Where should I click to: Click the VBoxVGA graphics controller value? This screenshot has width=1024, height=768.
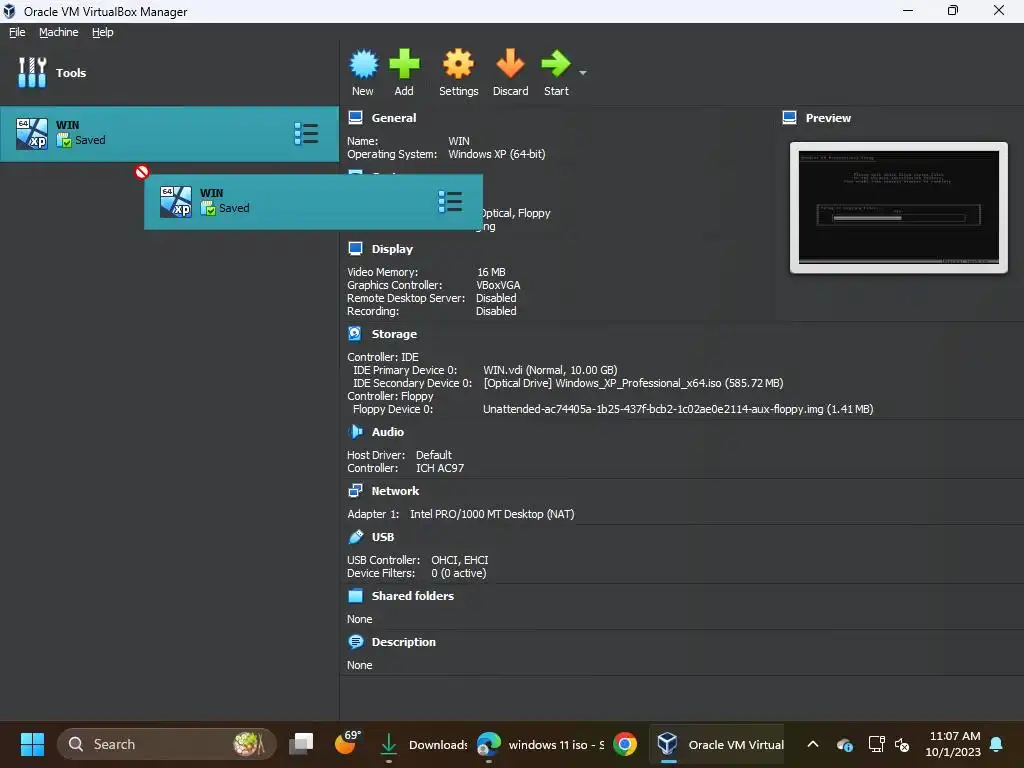(498, 285)
